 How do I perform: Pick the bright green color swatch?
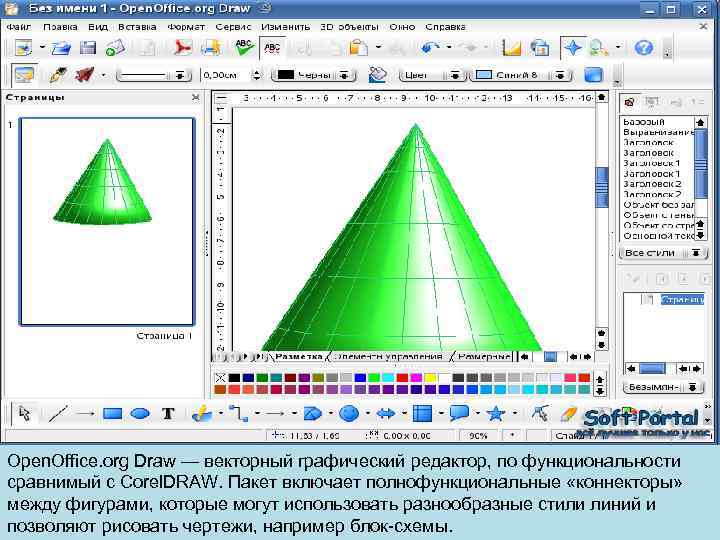click(x=374, y=378)
